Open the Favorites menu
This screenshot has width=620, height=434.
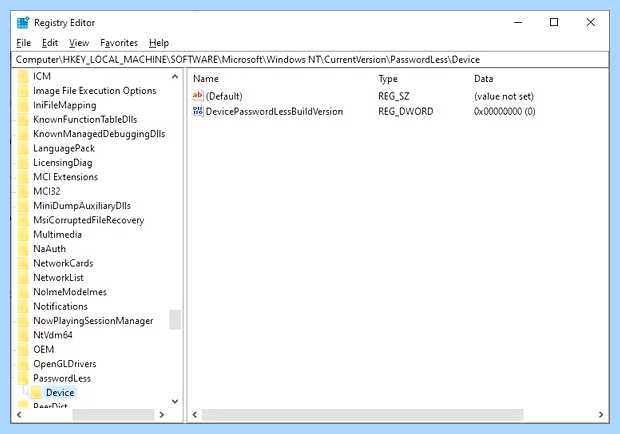point(119,43)
